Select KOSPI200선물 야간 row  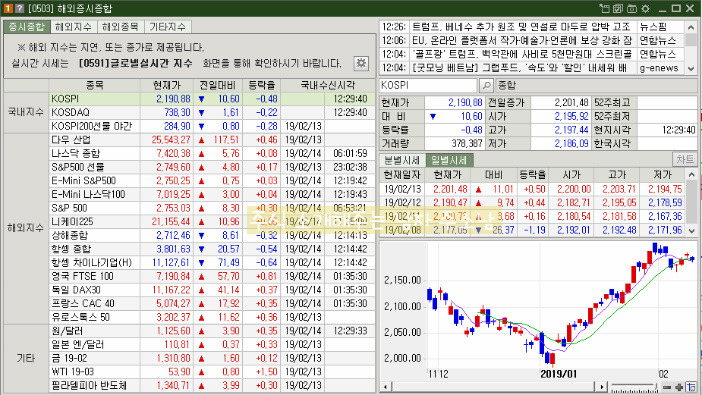click(212, 126)
